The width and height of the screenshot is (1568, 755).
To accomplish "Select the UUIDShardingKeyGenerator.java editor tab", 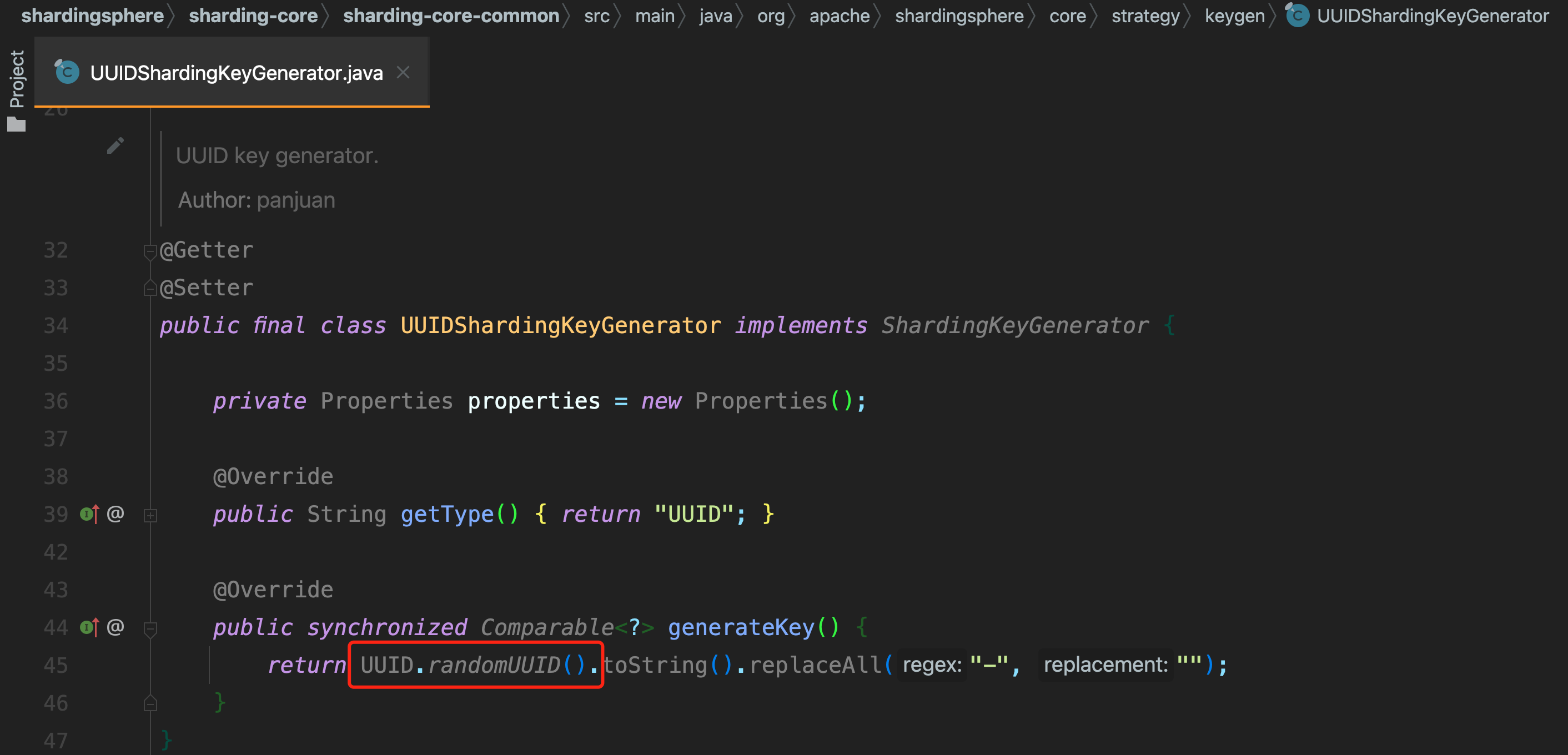I will [x=232, y=72].
